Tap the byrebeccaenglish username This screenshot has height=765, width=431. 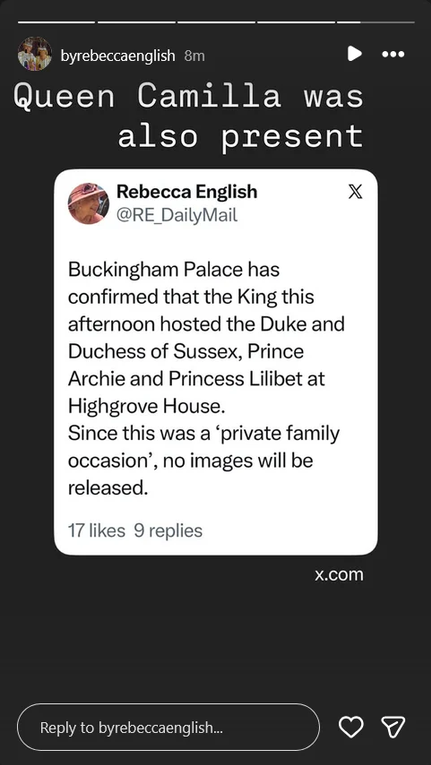tap(118, 56)
